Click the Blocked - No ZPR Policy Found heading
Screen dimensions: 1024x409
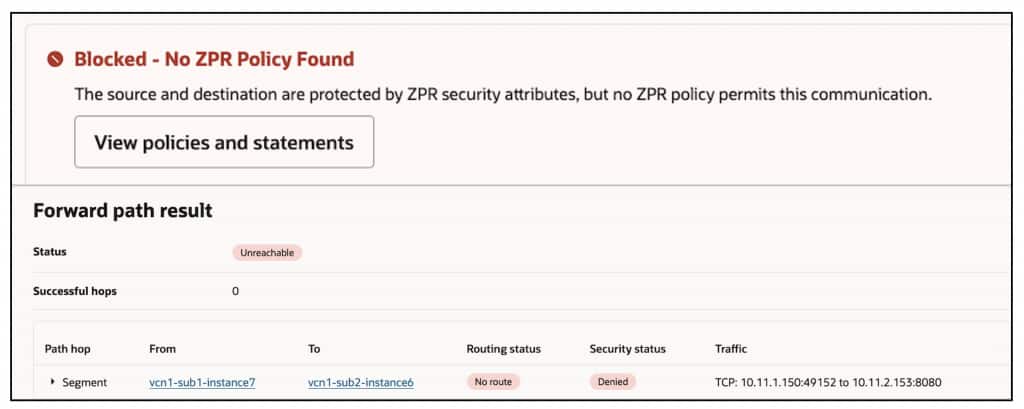[214, 60]
